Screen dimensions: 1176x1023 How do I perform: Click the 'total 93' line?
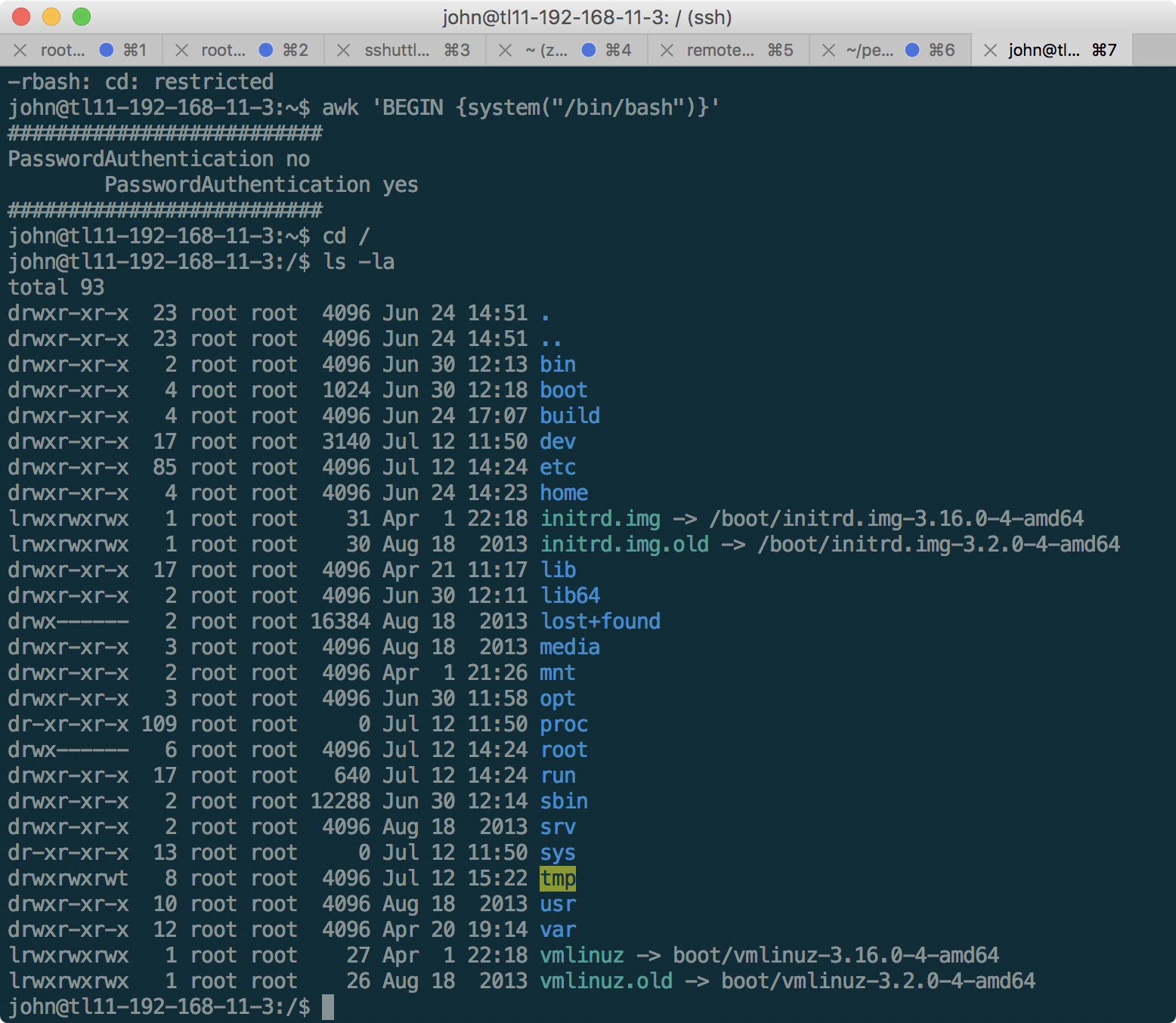click(56, 287)
